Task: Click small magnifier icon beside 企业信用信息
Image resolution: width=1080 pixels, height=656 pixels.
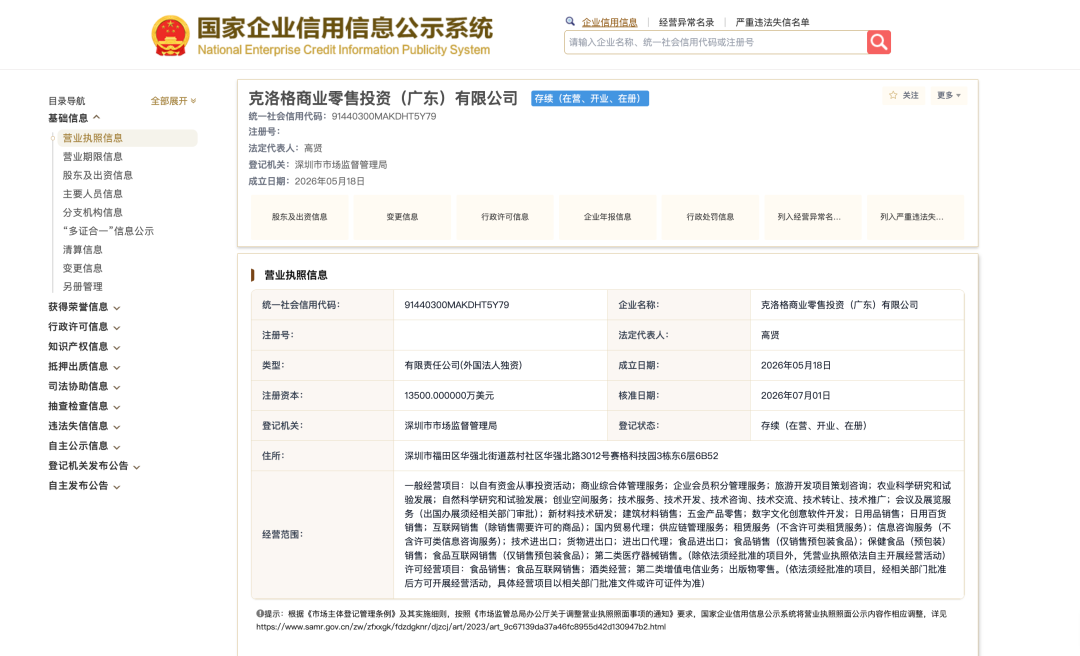Action: 570,21
